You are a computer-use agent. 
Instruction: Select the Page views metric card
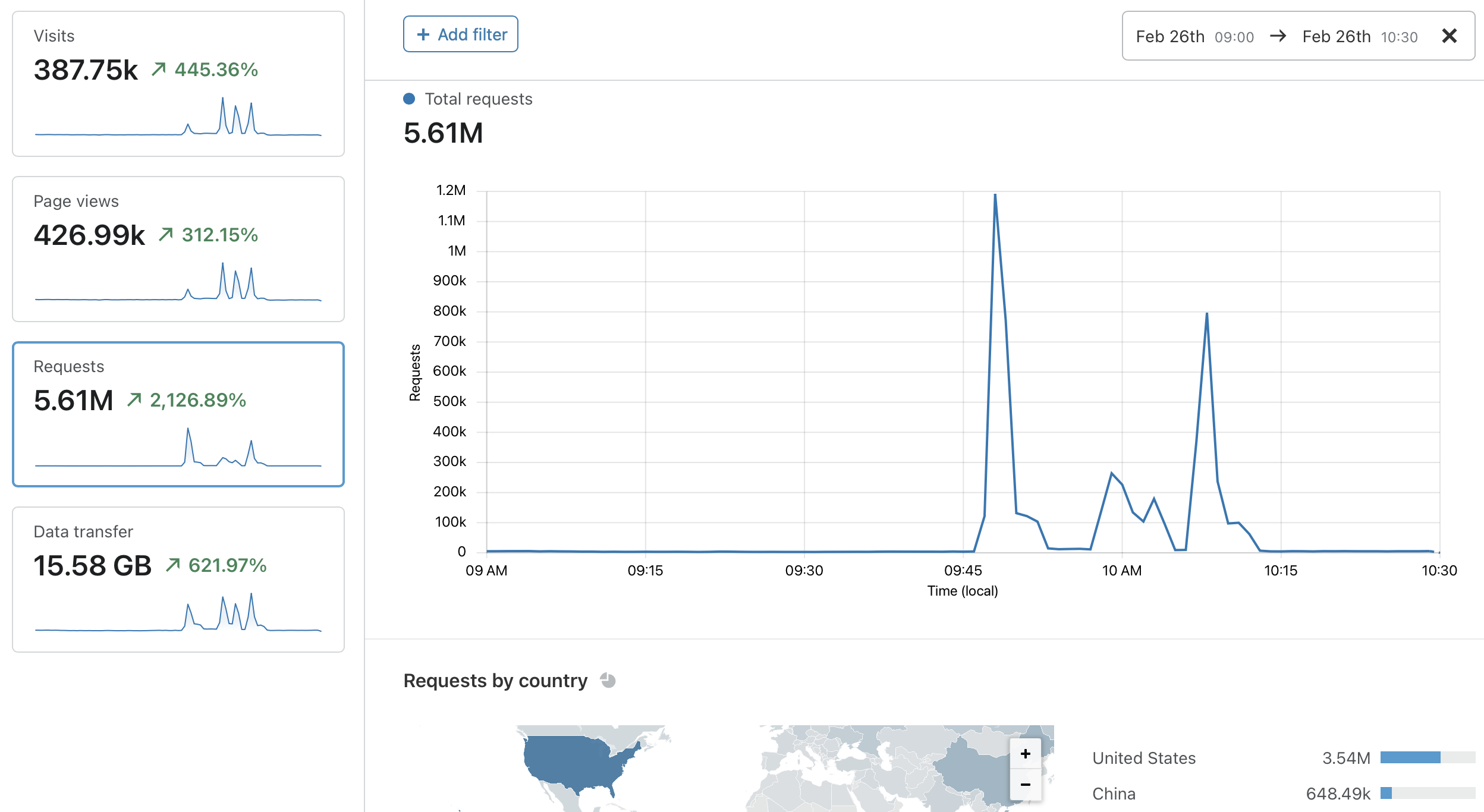tap(178, 249)
